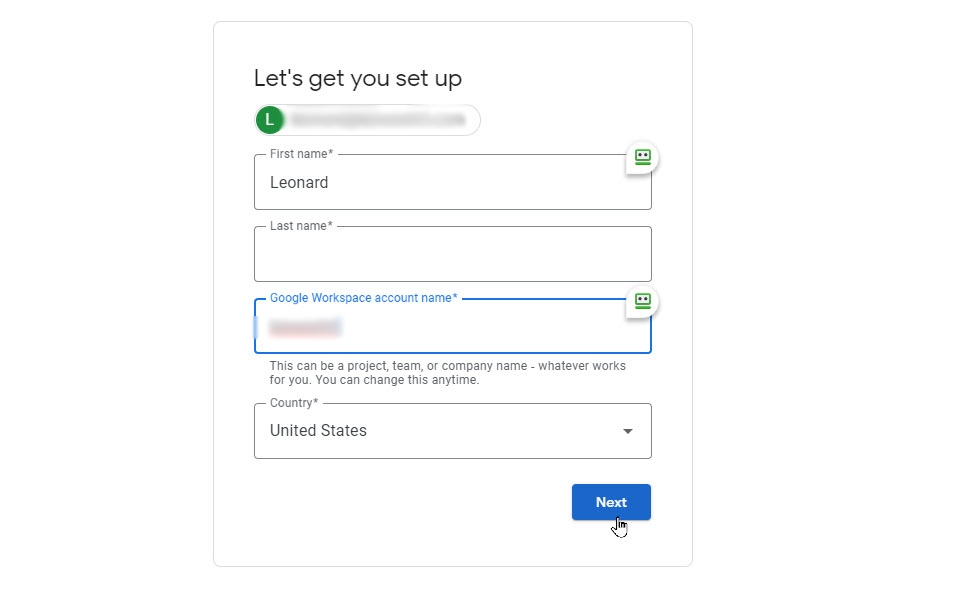Click the "Leonard" text in First name
The image size is (967, 598).
[299, 182]
